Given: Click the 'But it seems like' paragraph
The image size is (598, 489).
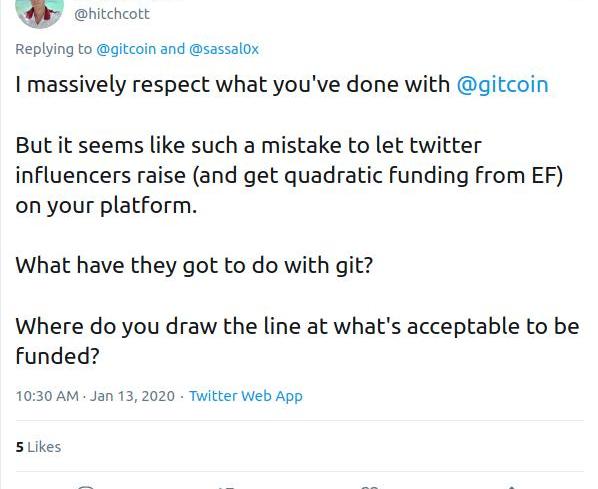Looking at the screenshot, I should (289, 175).
